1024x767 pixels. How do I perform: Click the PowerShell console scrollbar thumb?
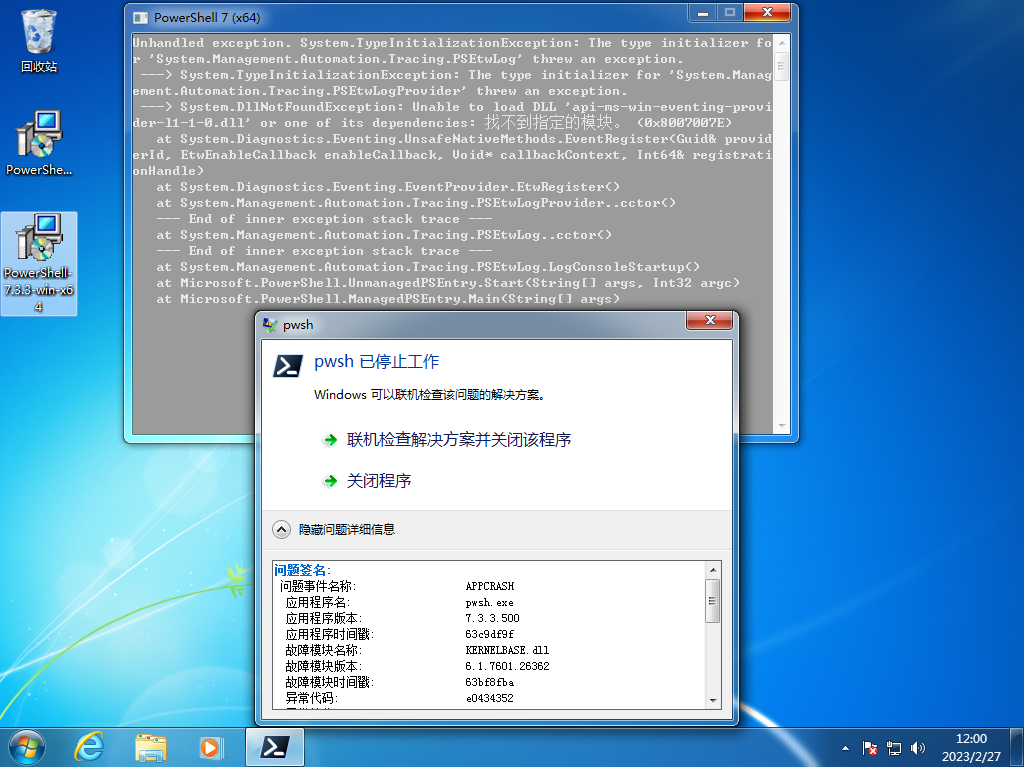tap(782, 66)
